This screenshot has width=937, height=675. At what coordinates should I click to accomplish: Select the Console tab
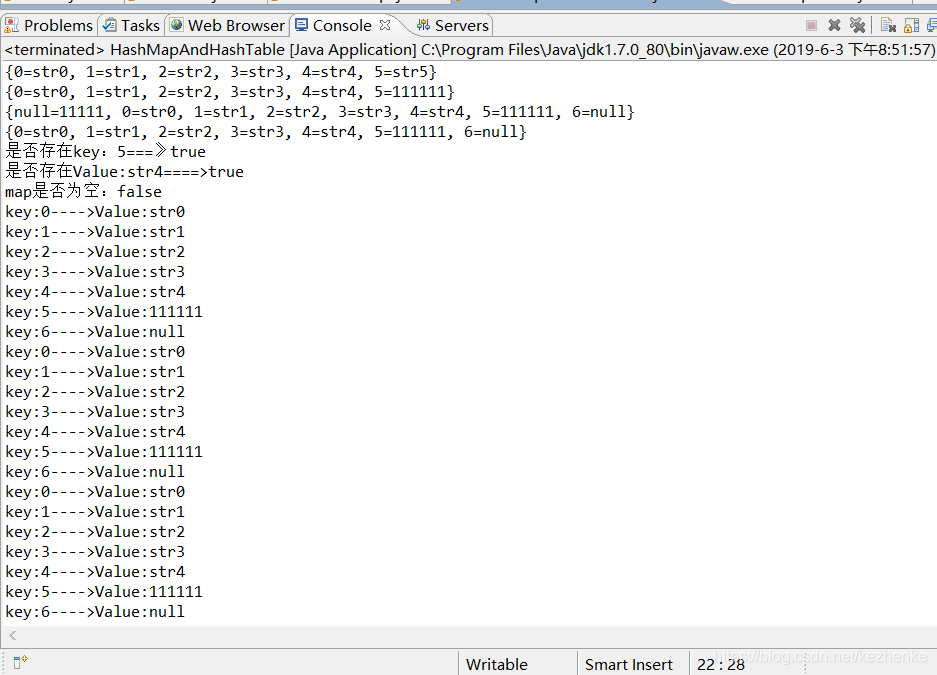pyautogui.click(x=342, y=26)
